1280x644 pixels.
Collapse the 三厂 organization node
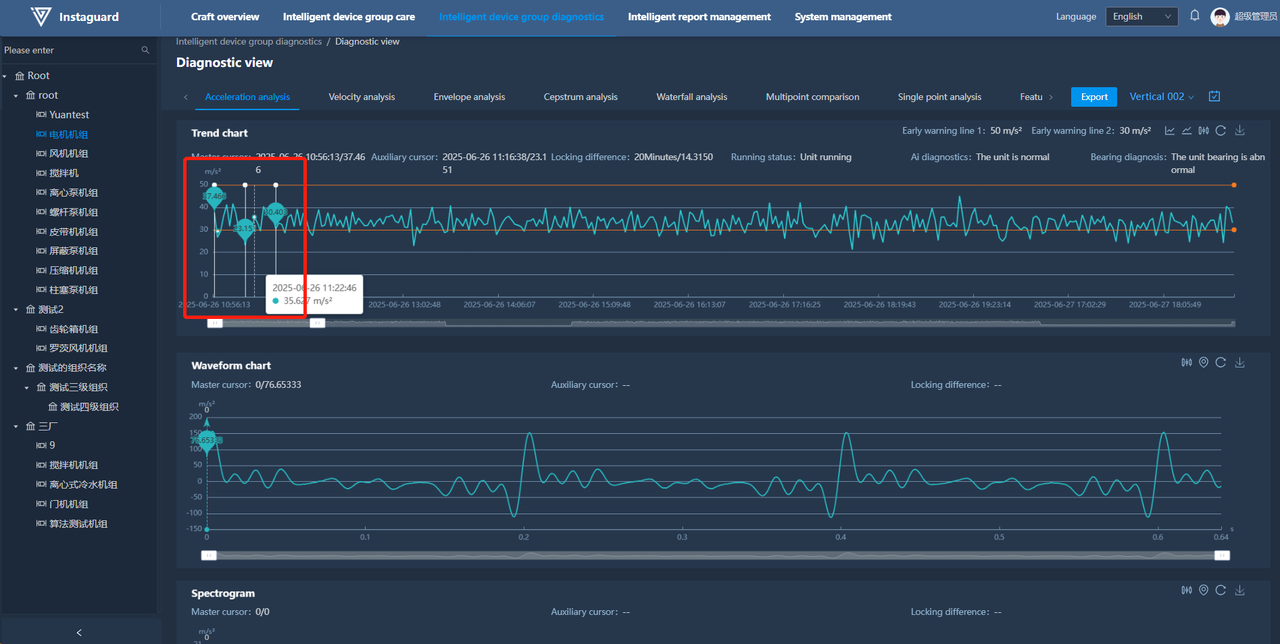click(x=16, y=427)
